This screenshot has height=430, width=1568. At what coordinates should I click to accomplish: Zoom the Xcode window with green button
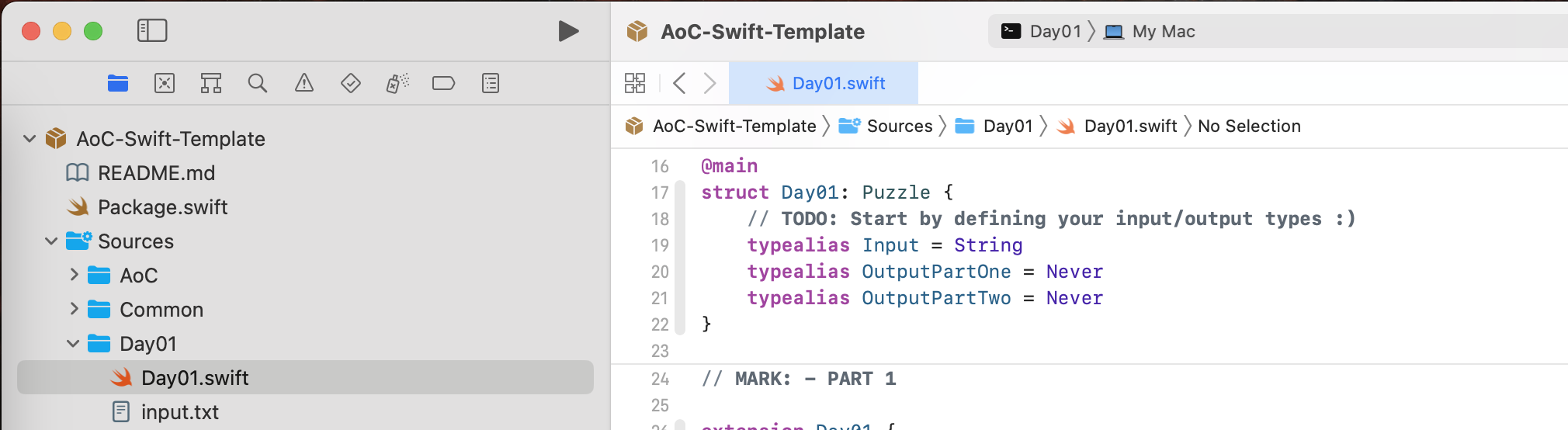93,31
